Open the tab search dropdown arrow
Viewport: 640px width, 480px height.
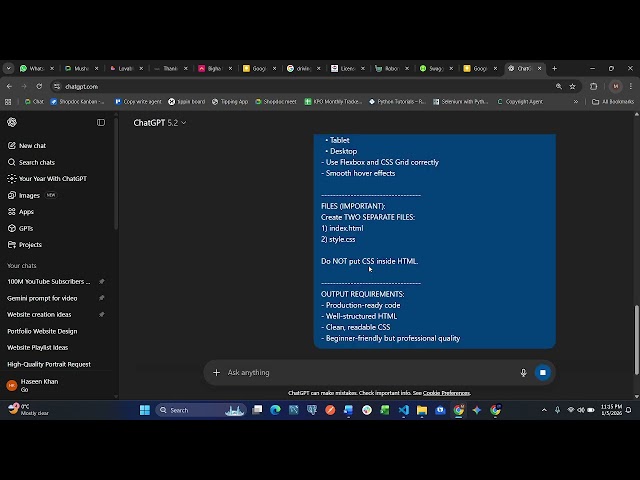(8, 69)
